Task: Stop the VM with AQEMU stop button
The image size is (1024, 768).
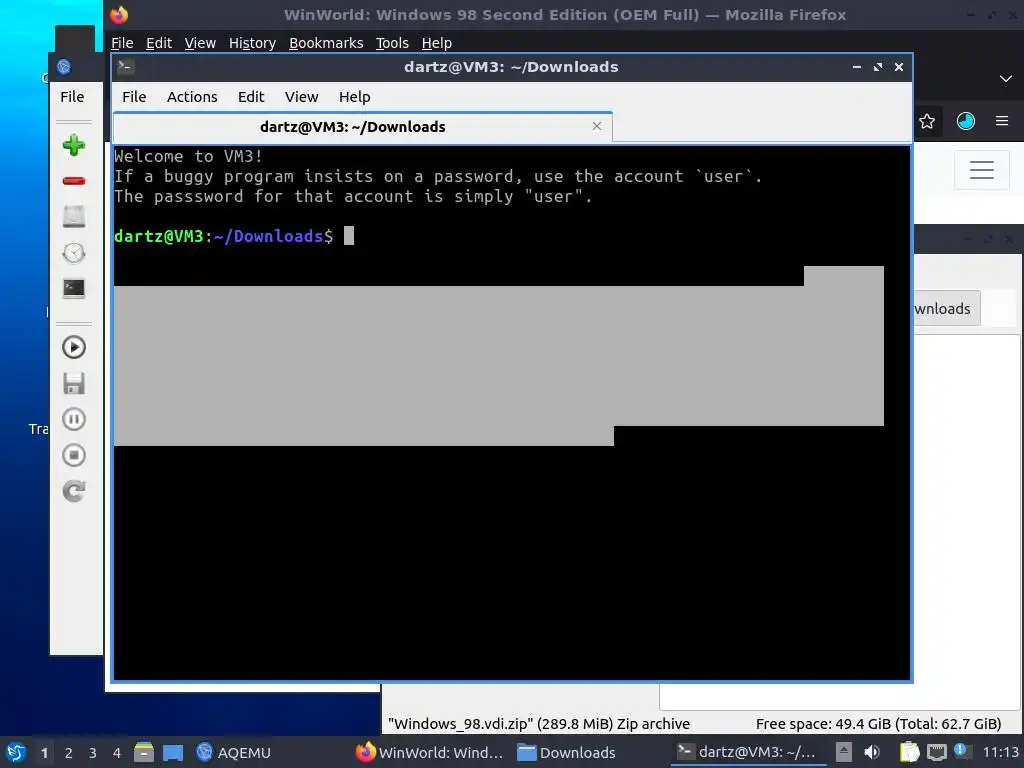Action: point(74,455)
